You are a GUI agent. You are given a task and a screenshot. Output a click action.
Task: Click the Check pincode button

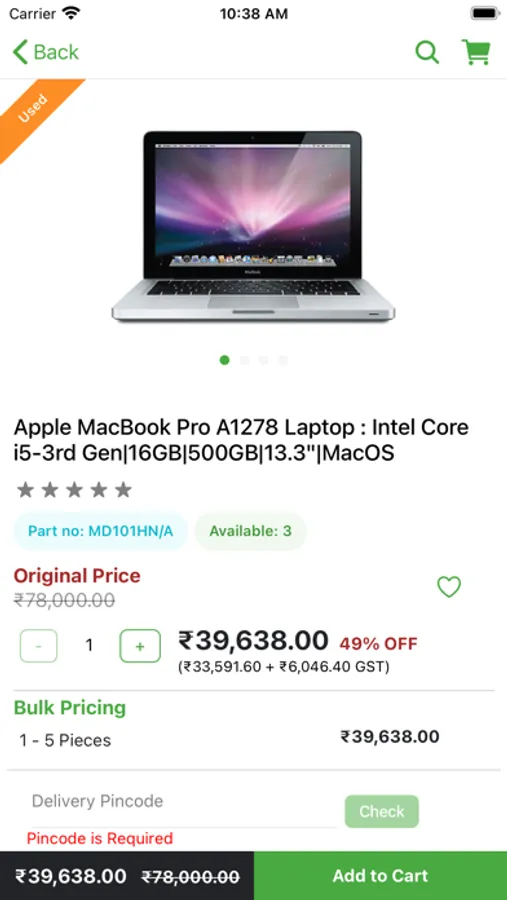point(382,811)
